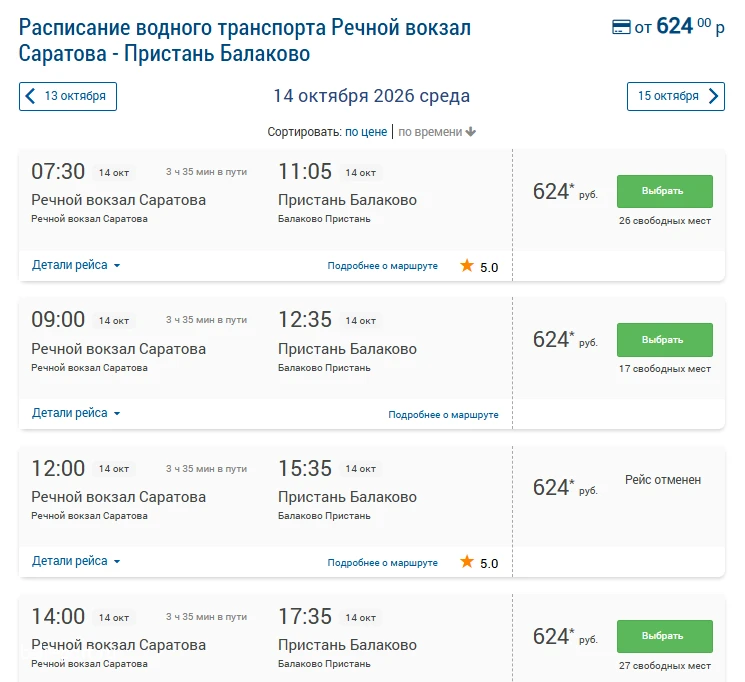Open route details link for 07:30 trip
This screenshot has width=745, height=682.
[x=382, y=266]
